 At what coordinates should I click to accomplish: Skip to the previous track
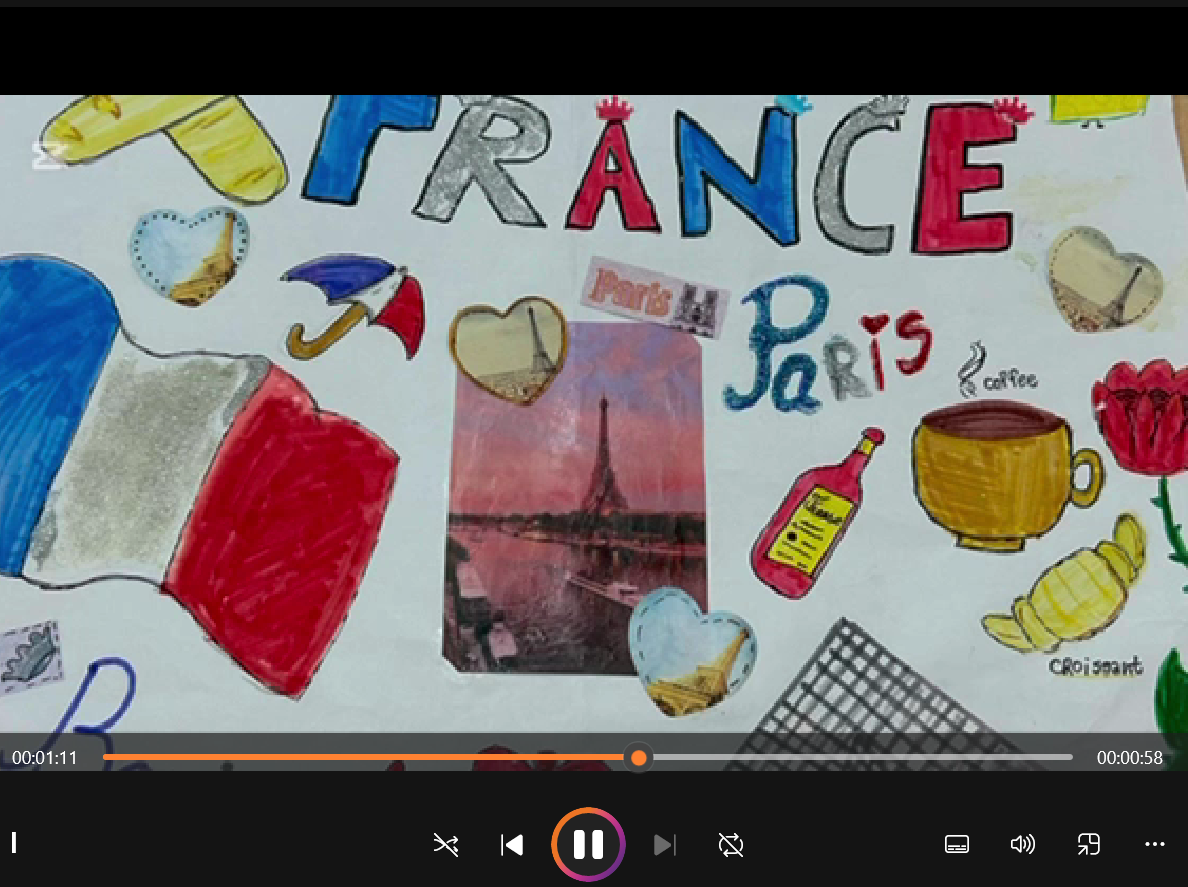pos(512,846)
